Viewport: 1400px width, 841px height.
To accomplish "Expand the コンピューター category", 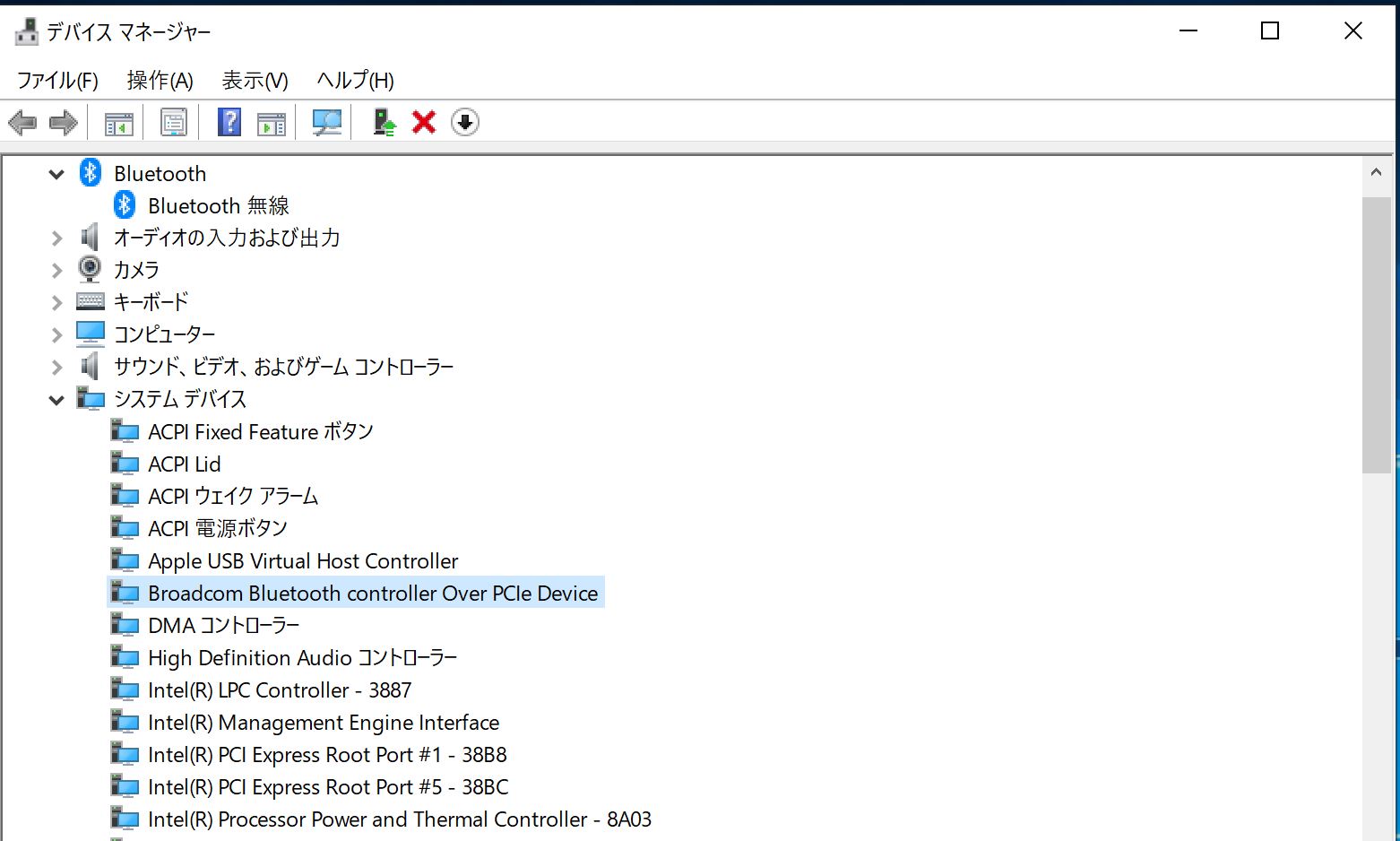I will [56, 334].
